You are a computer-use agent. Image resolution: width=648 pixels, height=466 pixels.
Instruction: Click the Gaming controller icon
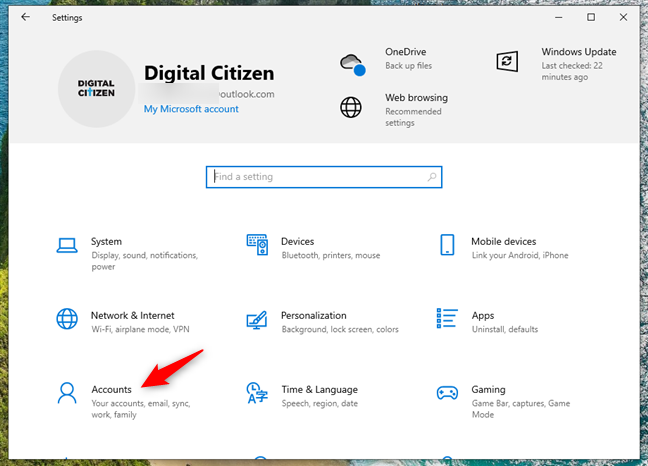(447, 393)
